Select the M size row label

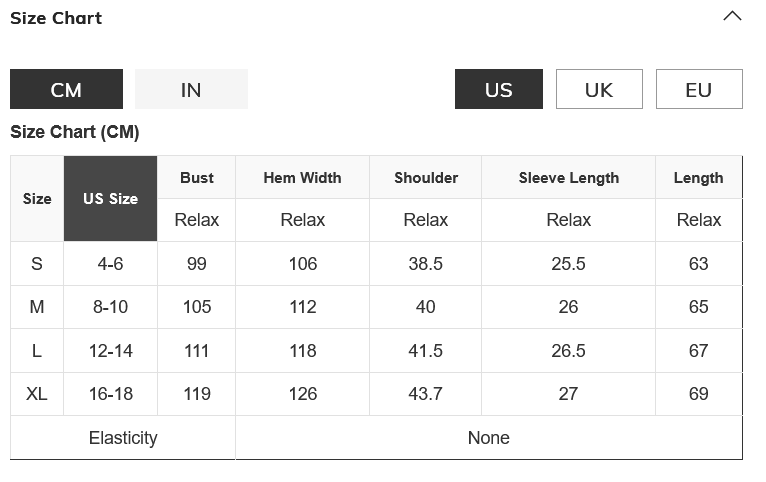(37, 307)
